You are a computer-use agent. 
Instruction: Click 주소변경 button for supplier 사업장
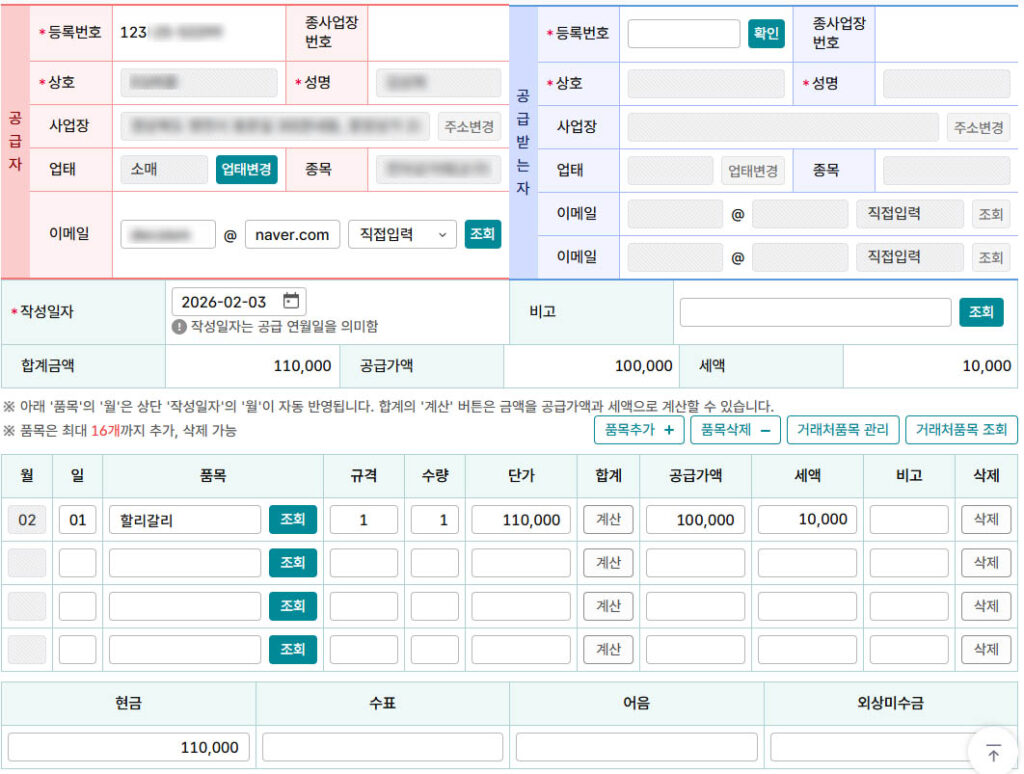coord(469,127)
